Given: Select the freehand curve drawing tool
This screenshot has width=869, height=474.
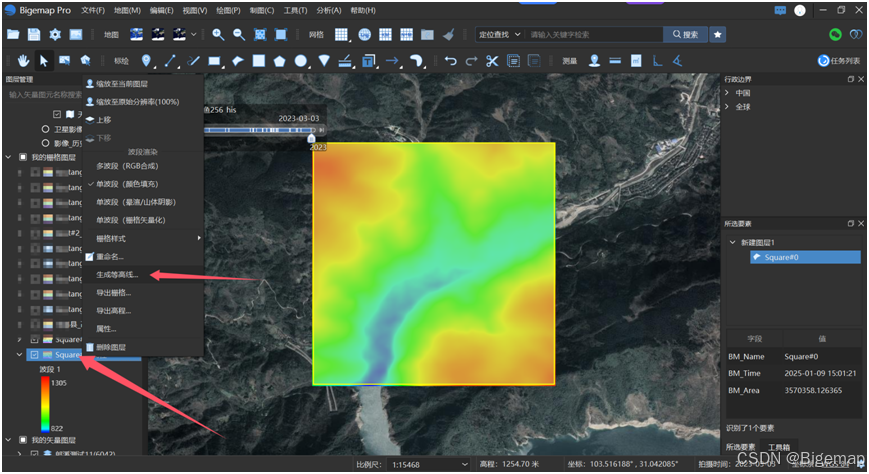Looking at the screenshot, I should tap(193, 60).
